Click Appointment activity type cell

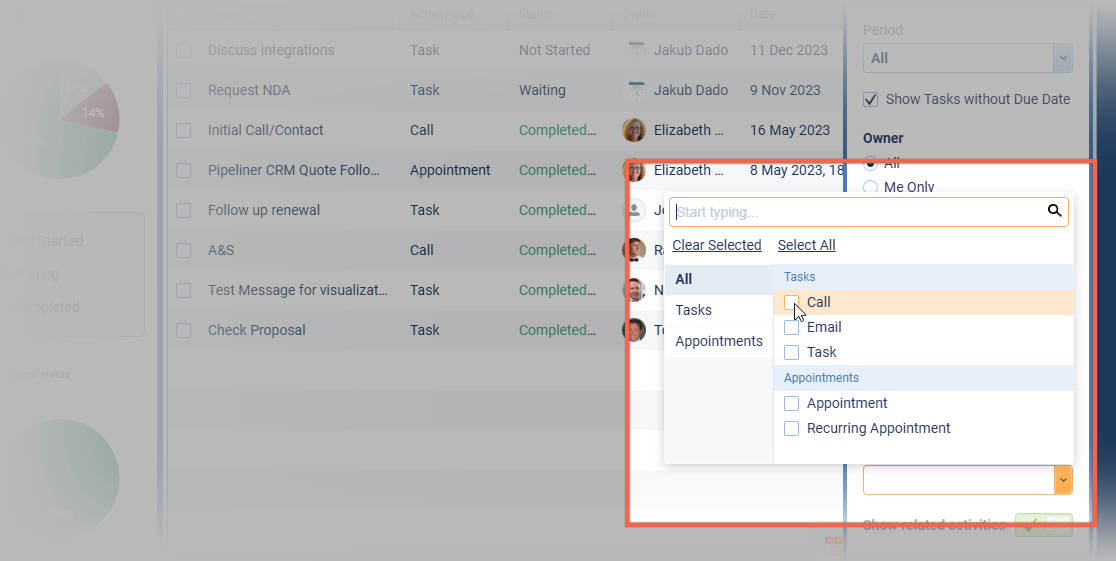tap(450, 170)
